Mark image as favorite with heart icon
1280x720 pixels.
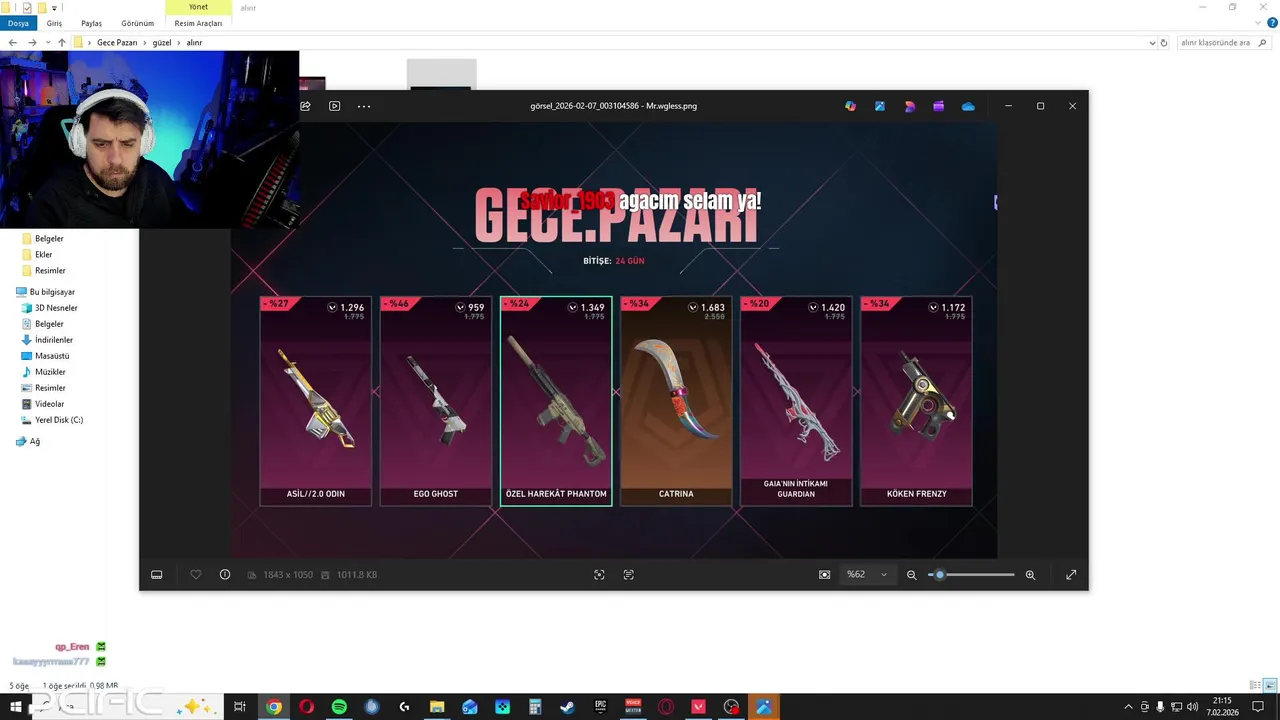click(196, 575)
